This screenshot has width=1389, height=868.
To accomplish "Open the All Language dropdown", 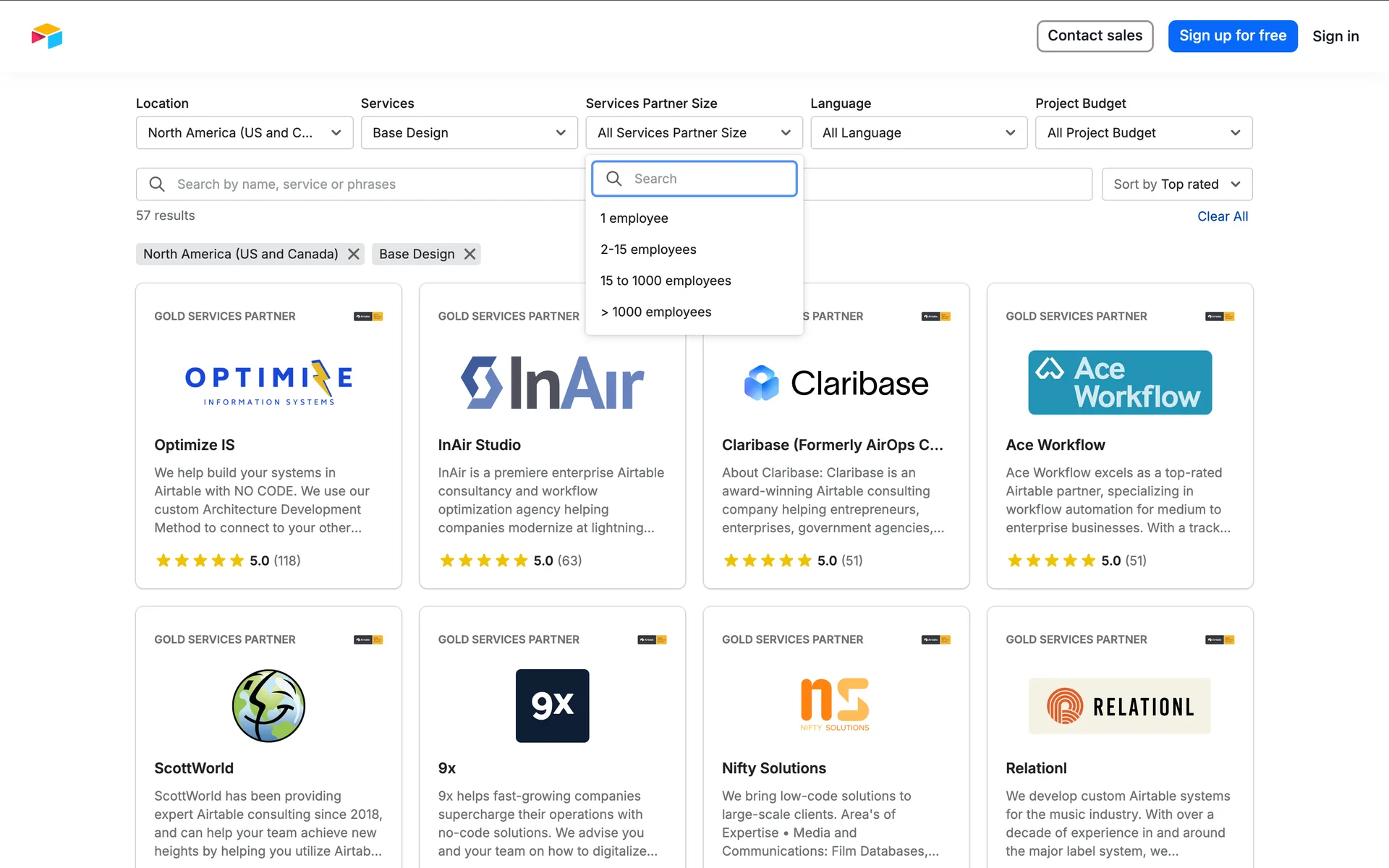I will [x=918, y=133].
